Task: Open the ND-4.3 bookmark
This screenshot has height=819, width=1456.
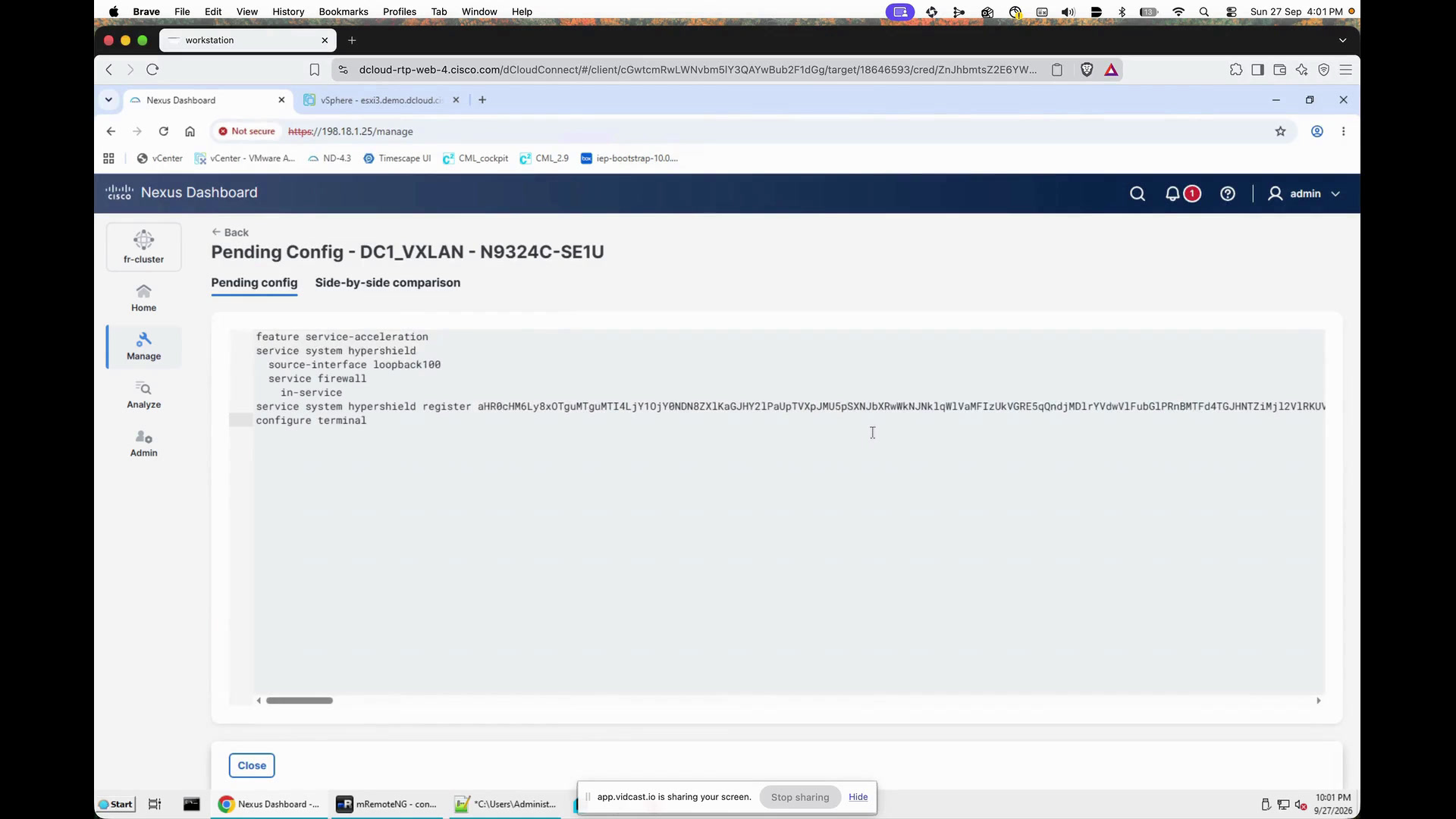Action: (x=329, y=158)
